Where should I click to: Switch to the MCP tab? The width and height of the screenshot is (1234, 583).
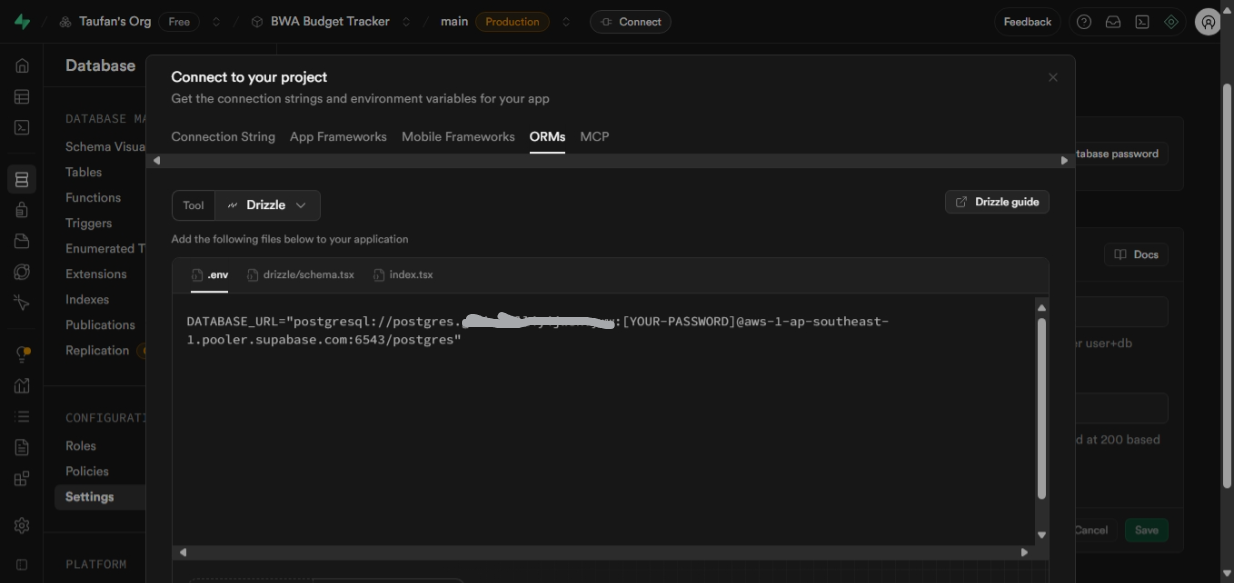coord(595,137)
